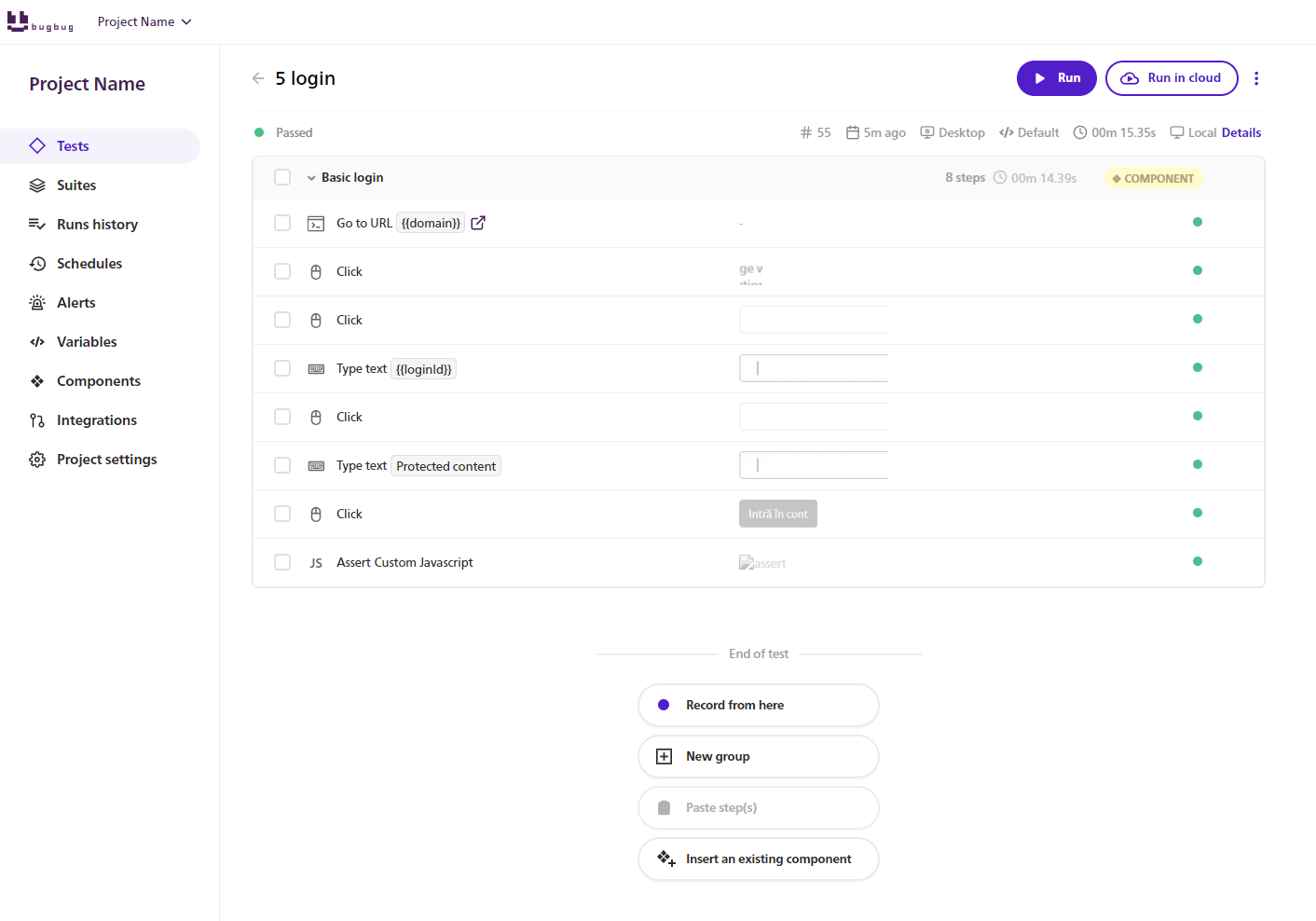This screenshot has height=921, width=1316.
Task: Click the back arrow beside 5 login
Action: [x=258, y=78]
